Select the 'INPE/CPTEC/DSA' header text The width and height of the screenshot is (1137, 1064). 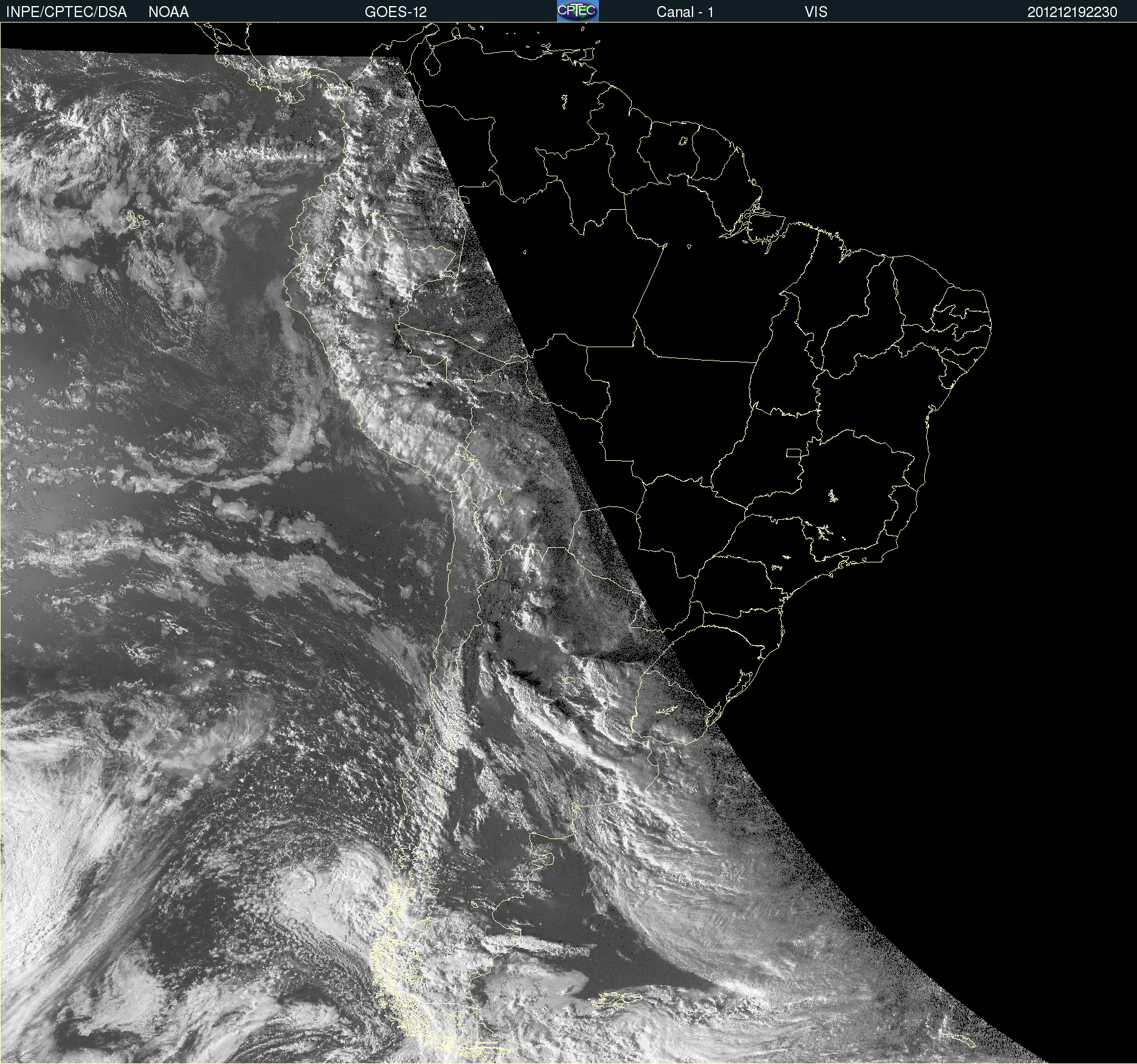pyautogui.click(x=66, y=12)
